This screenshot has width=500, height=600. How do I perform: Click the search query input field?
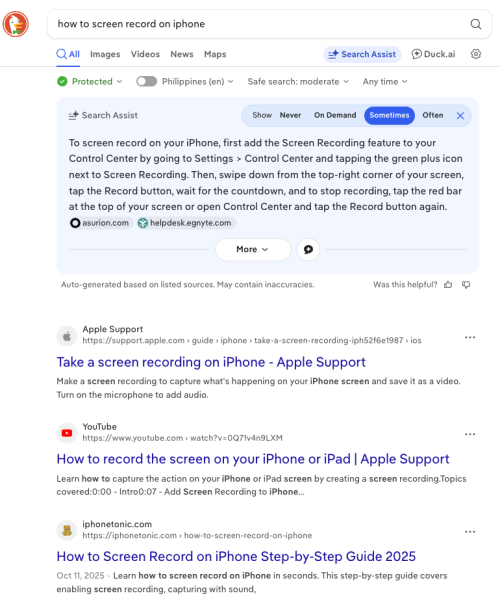(260, 24)
